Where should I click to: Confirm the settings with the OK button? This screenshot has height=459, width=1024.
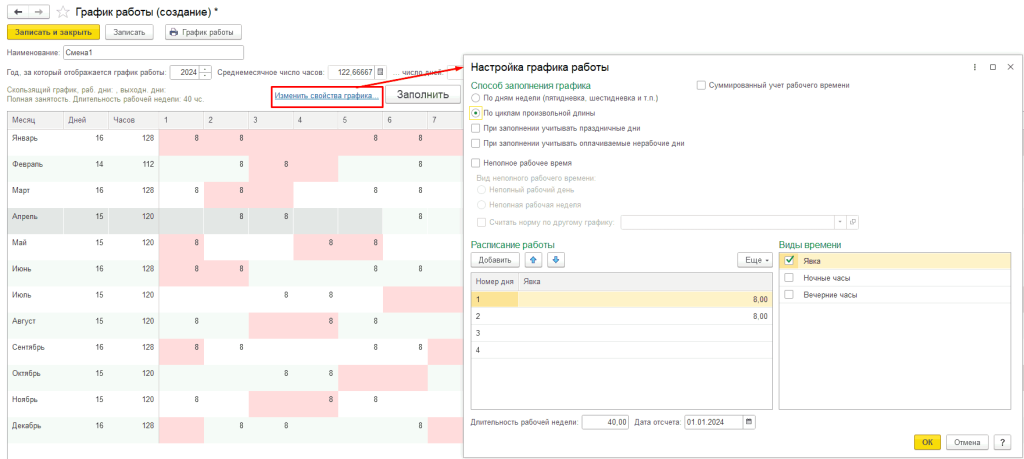(926, 442)
